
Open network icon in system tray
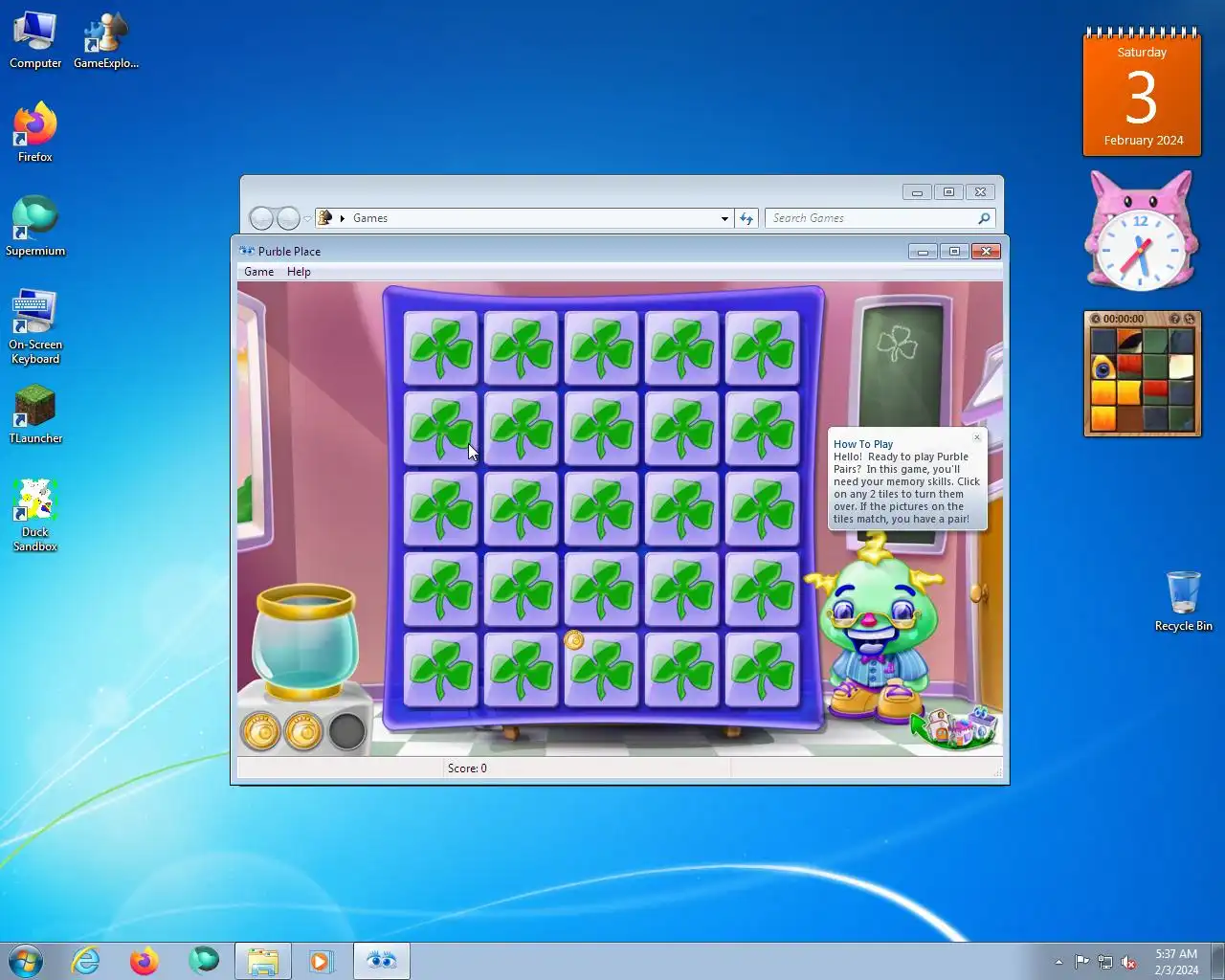point(1105,962)
